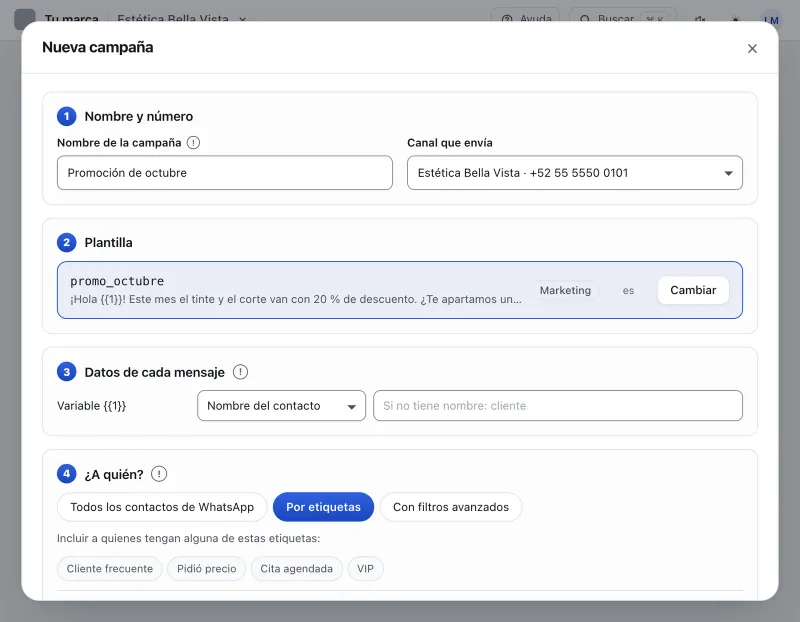
Task: Click info icon next to Datos de cada mensaje
Action: point(240,372)
